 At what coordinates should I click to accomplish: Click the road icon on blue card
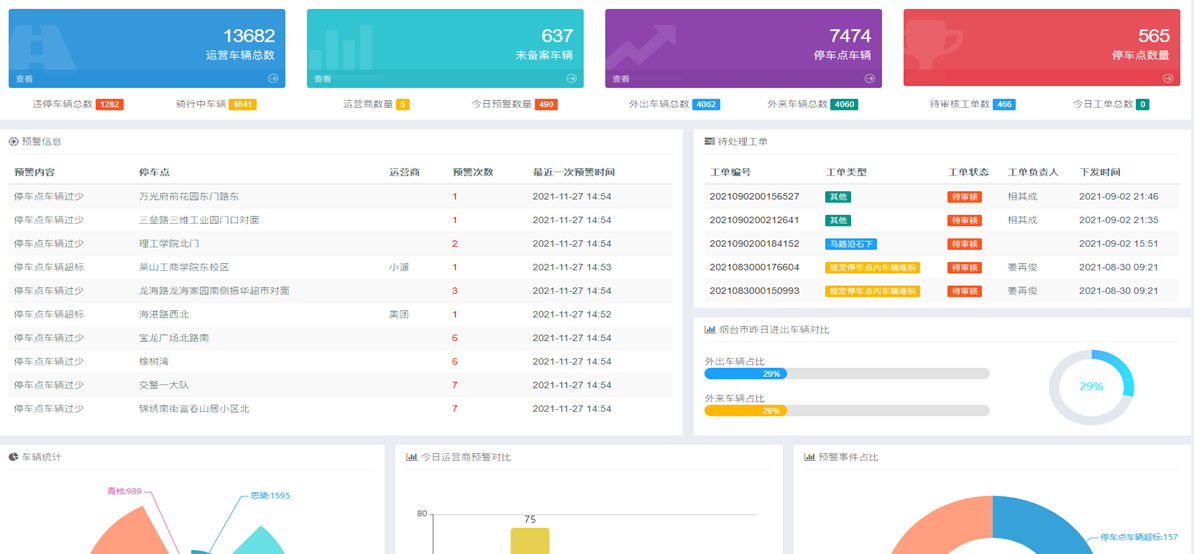tap(42, 49)
